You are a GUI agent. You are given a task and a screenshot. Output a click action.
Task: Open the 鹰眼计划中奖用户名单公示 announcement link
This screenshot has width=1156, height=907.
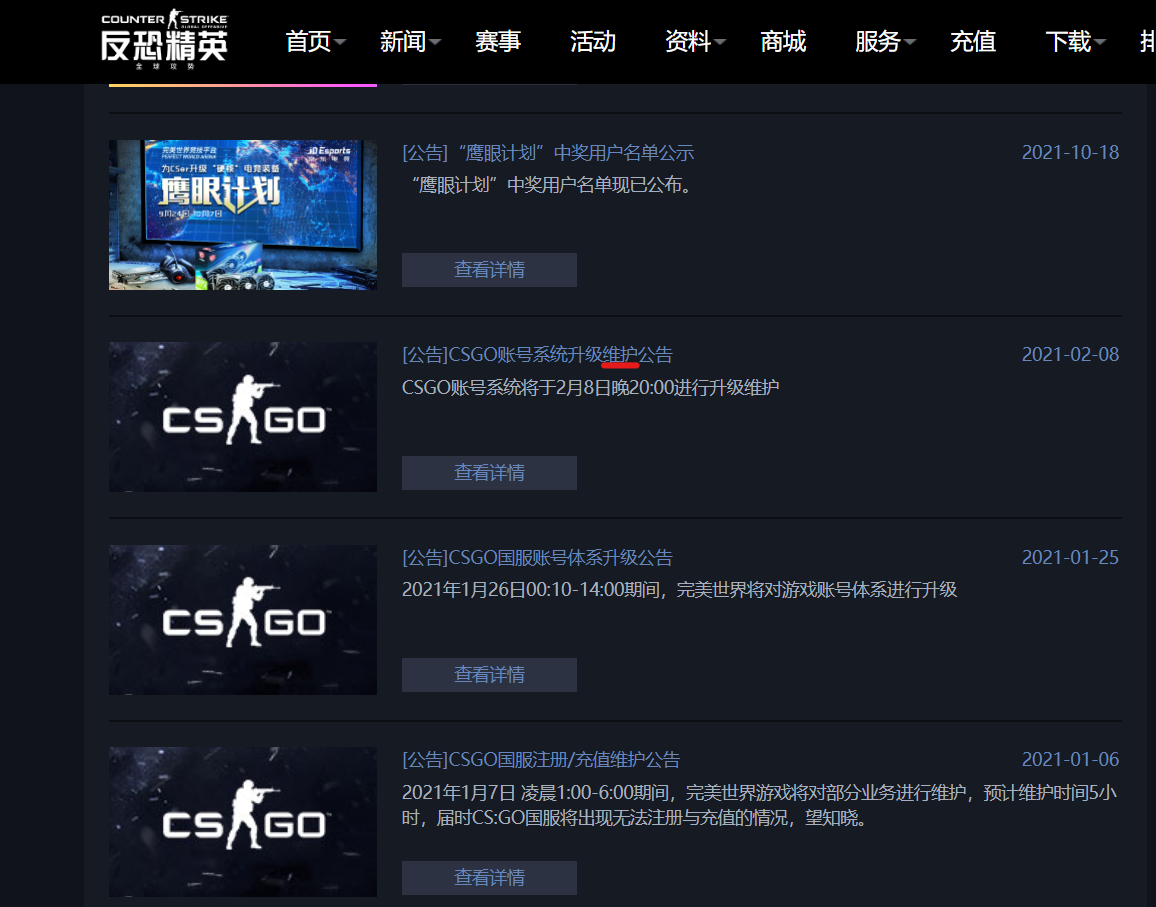click(x=548, y=153)
